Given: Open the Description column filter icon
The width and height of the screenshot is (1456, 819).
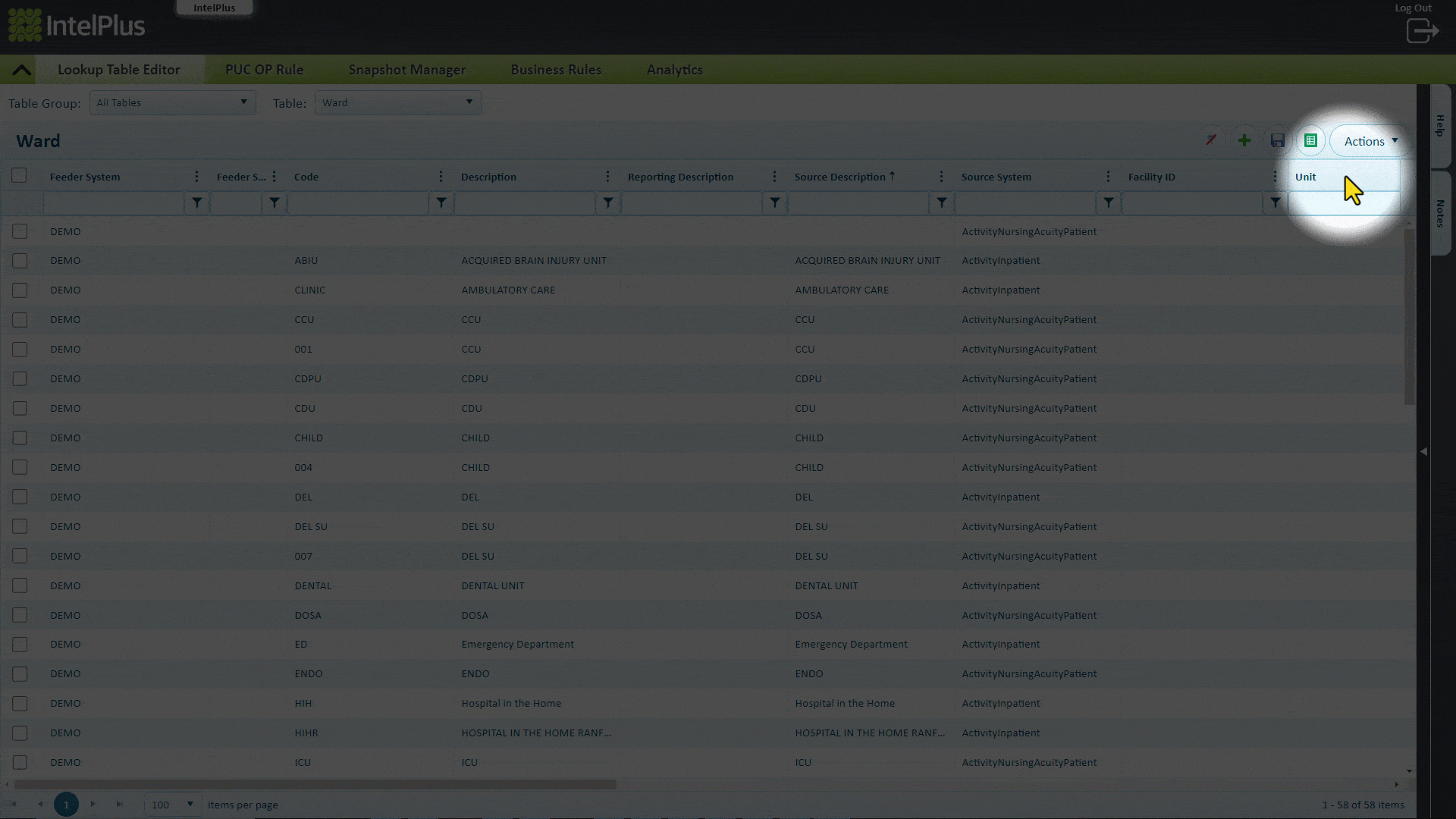Looking at the screenshot, I should 607,202.
